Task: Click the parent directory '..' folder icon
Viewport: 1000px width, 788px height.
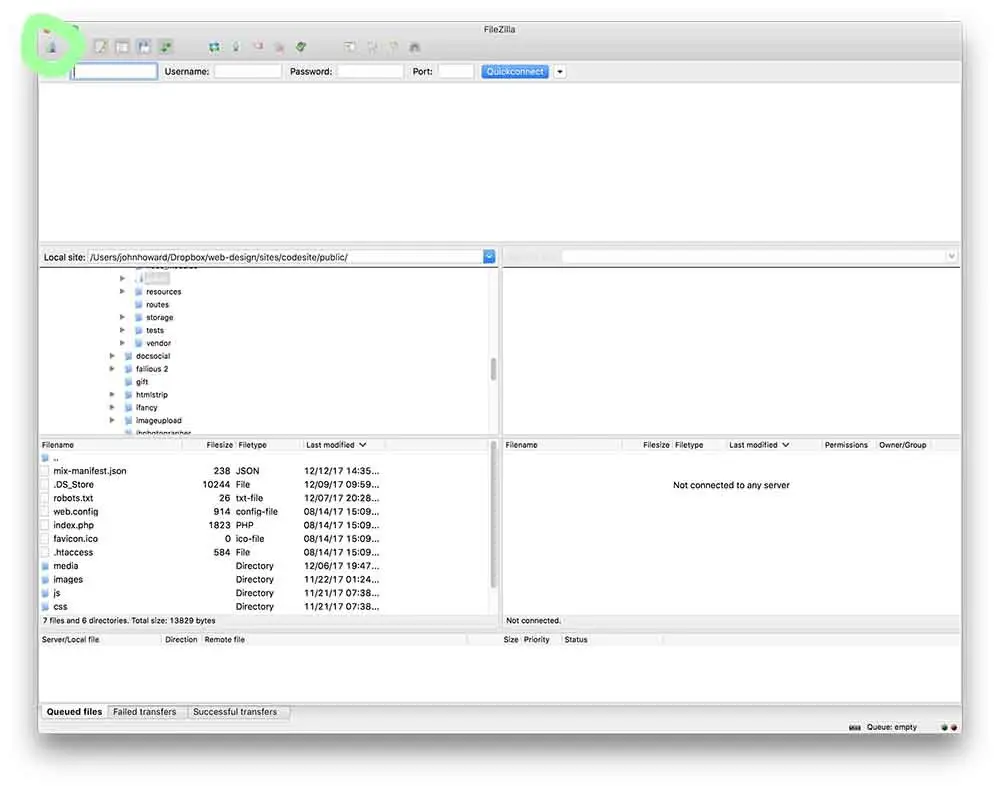Action: pos(45,458)
